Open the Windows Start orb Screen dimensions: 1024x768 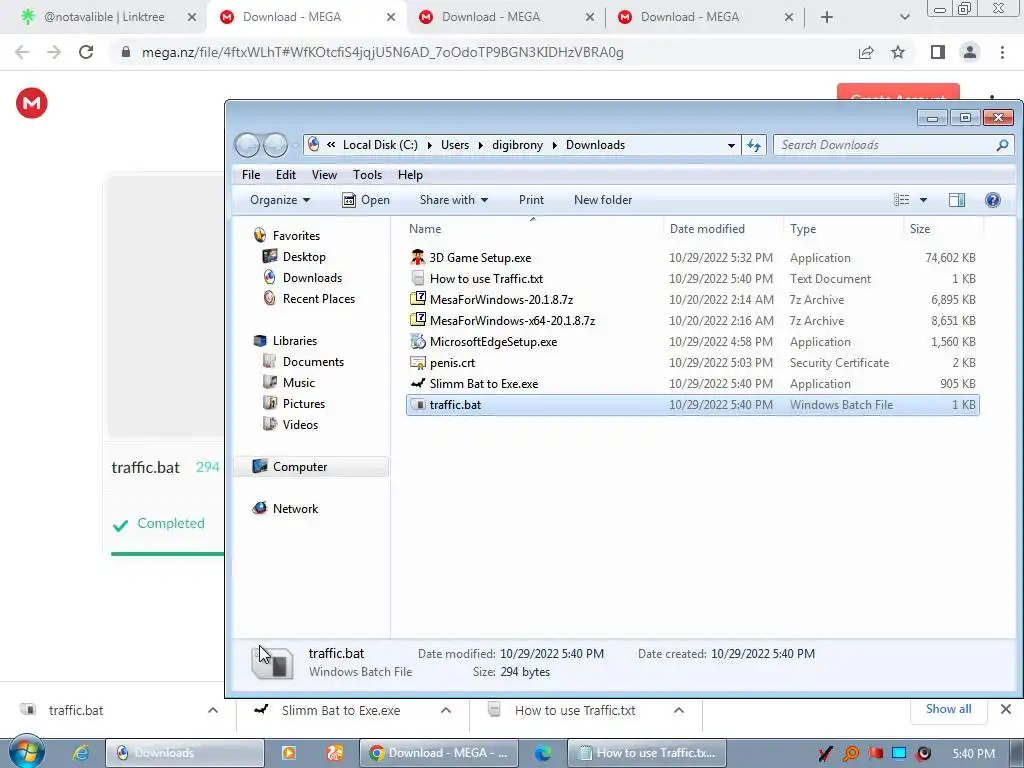click(26, 752)
